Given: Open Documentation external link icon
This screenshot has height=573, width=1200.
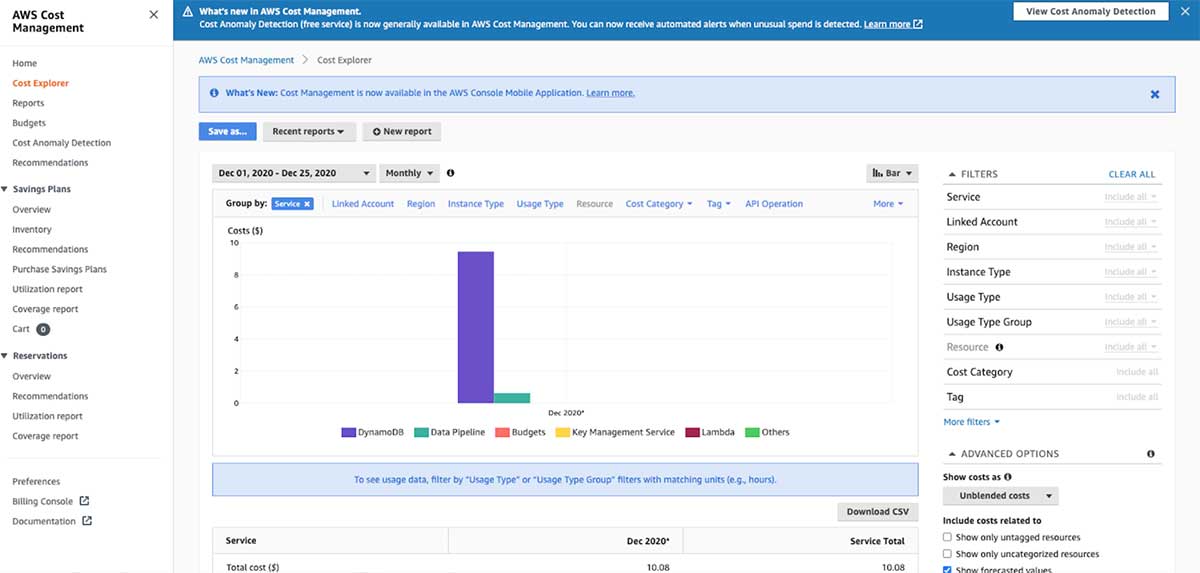Looking at the screenshot, I should click(87, 521).
